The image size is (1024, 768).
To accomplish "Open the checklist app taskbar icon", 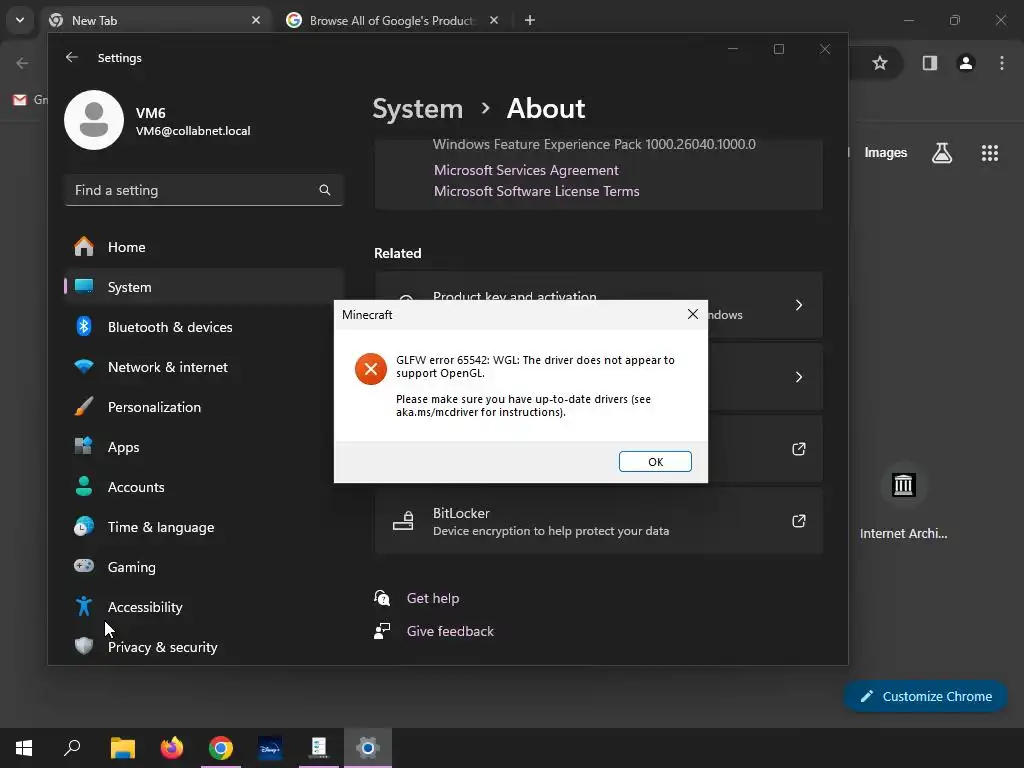I will (x=319, y=748).
